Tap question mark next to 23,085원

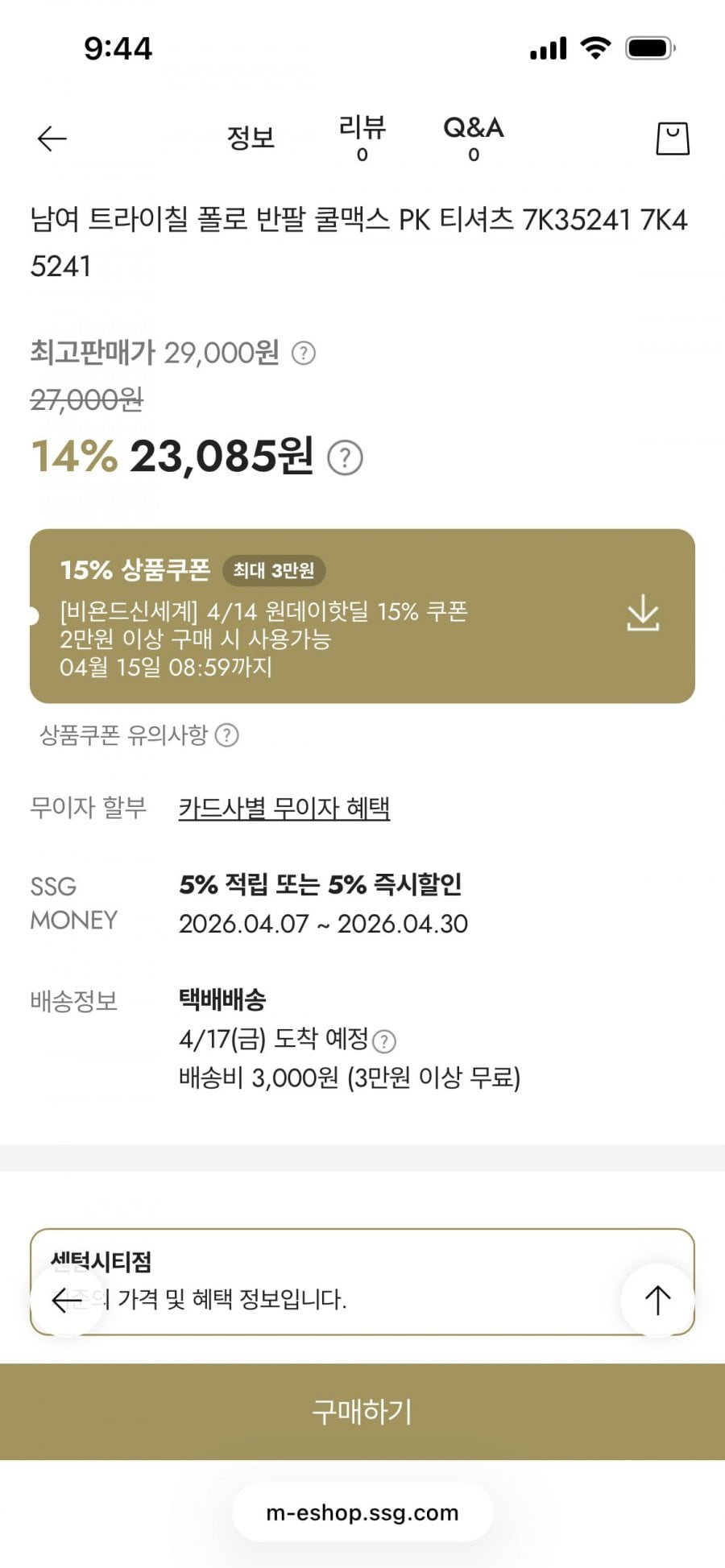coord(345,458)
